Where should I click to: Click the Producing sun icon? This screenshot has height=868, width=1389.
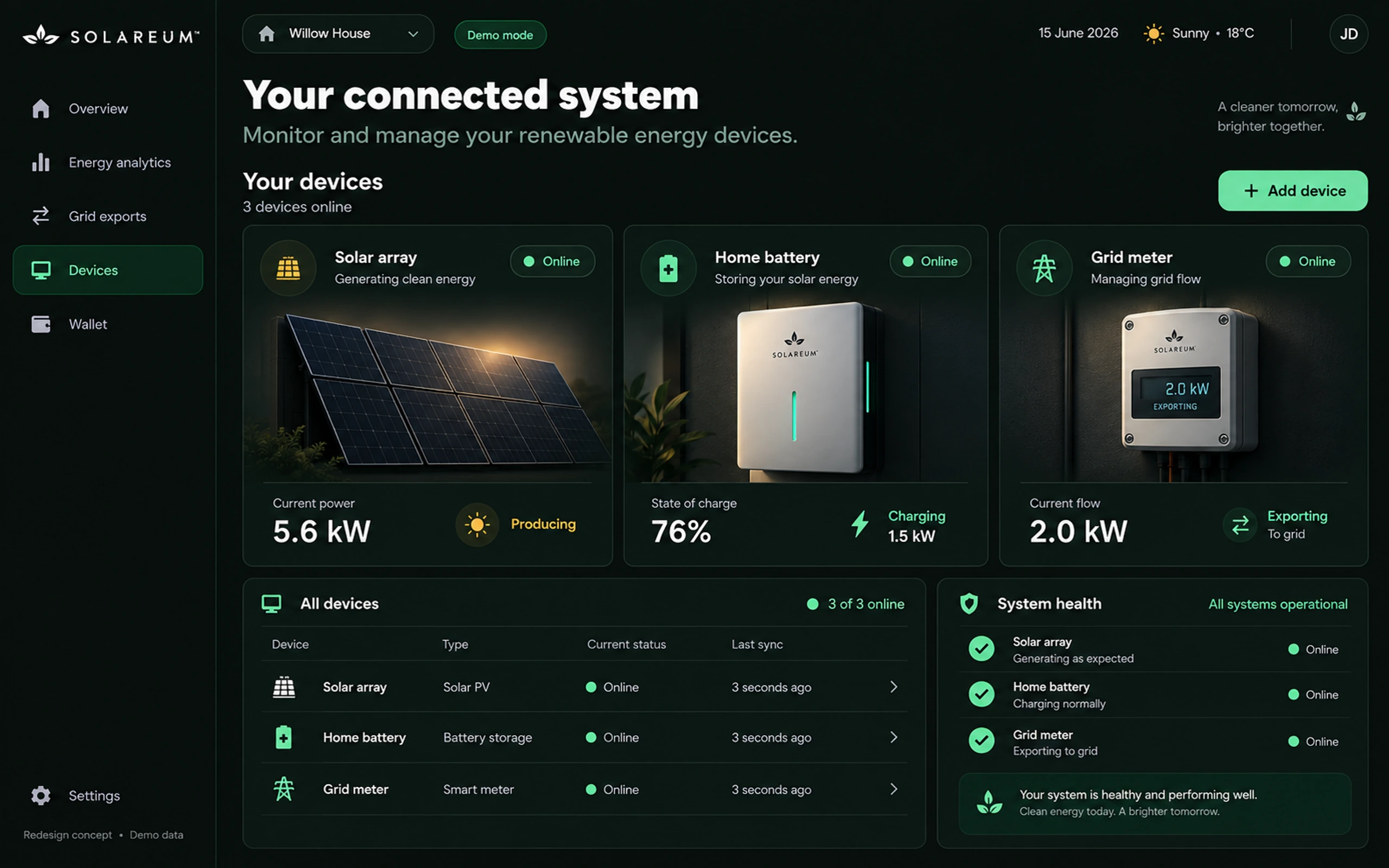pyautogui.click(x=477, y=524)
